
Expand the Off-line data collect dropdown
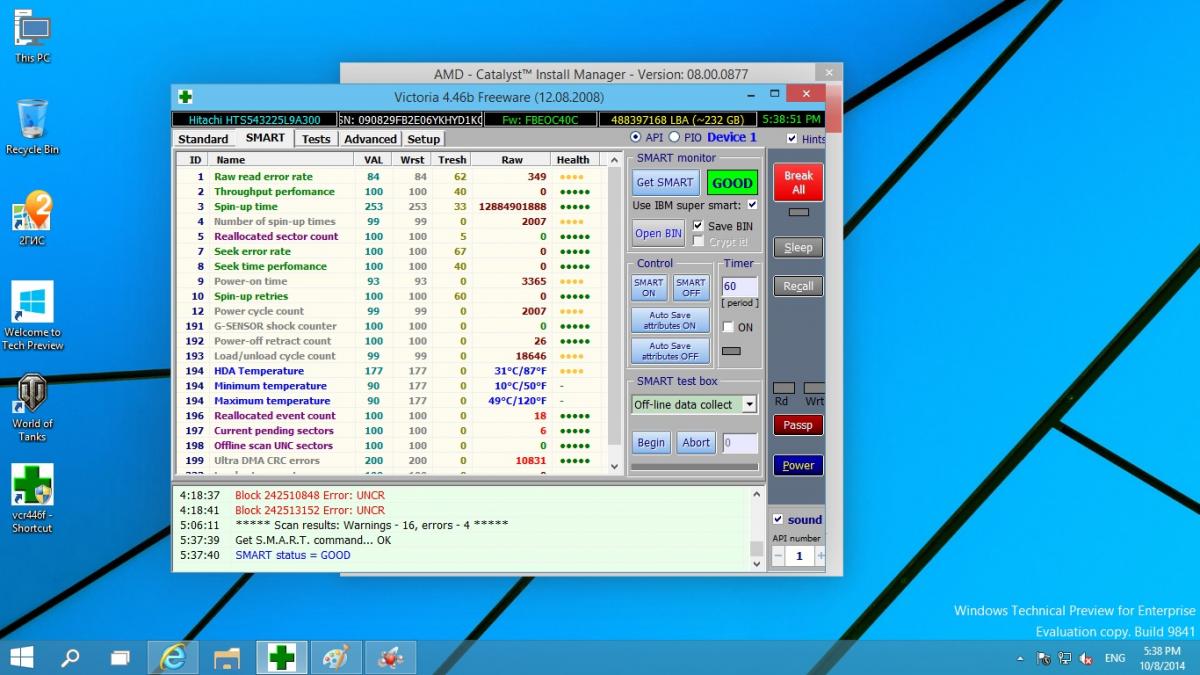point(749,404)
